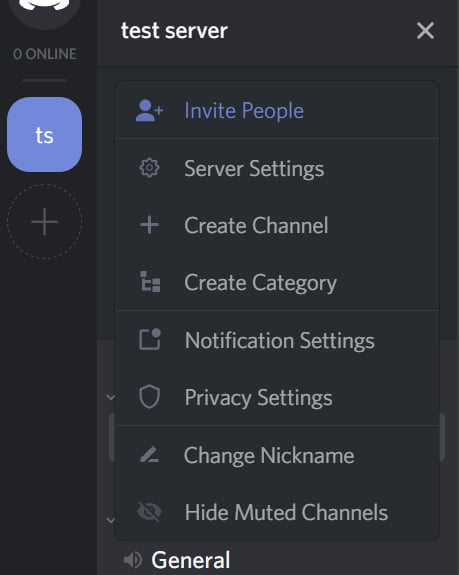Click the Server Settings gear icon
This screenshot has height=575, width=459.
pos(149,168)
